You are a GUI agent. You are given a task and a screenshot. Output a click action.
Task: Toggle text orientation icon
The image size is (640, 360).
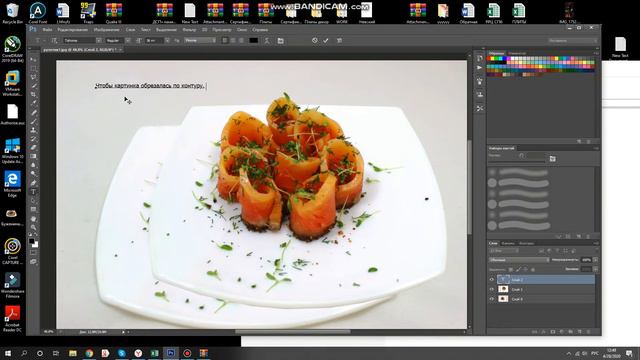[54, 40]
